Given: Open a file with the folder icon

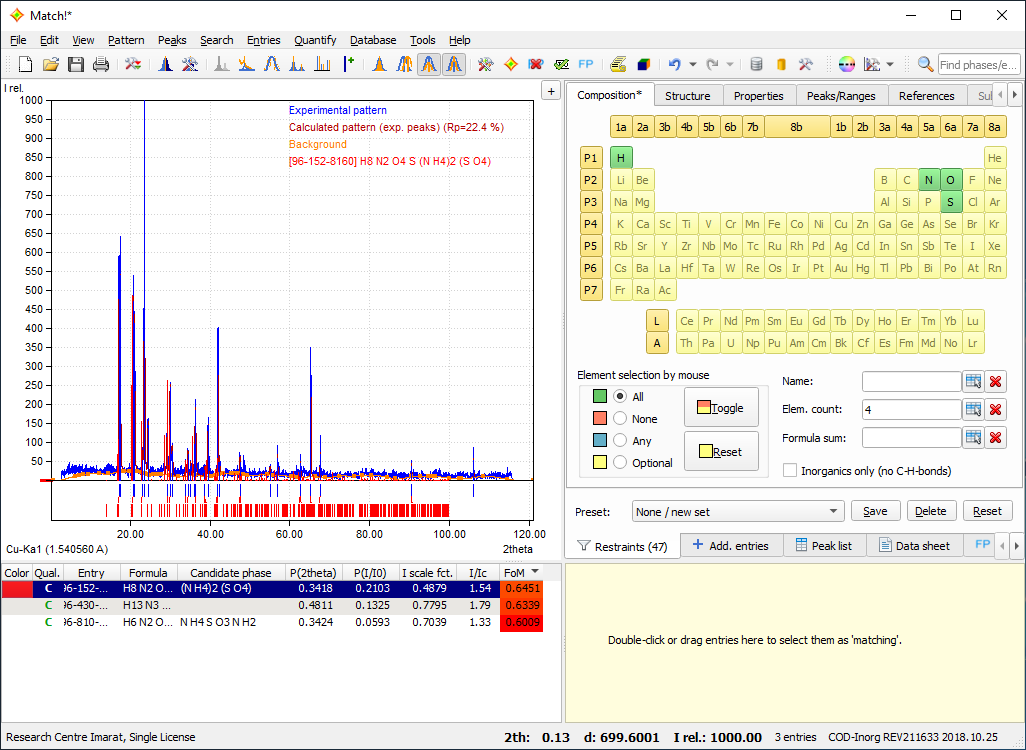Looking at the screenshot, I should (x=50, y=64).
